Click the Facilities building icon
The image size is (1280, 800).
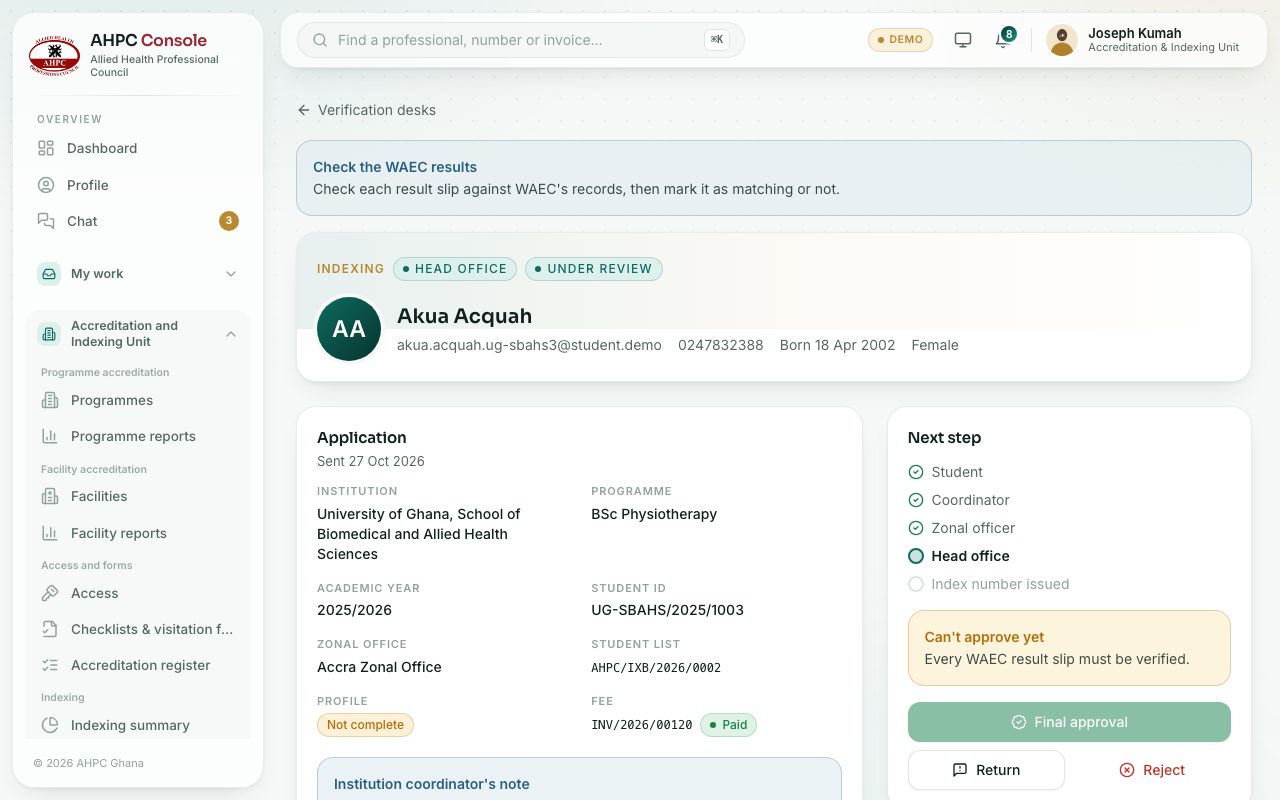50,496
